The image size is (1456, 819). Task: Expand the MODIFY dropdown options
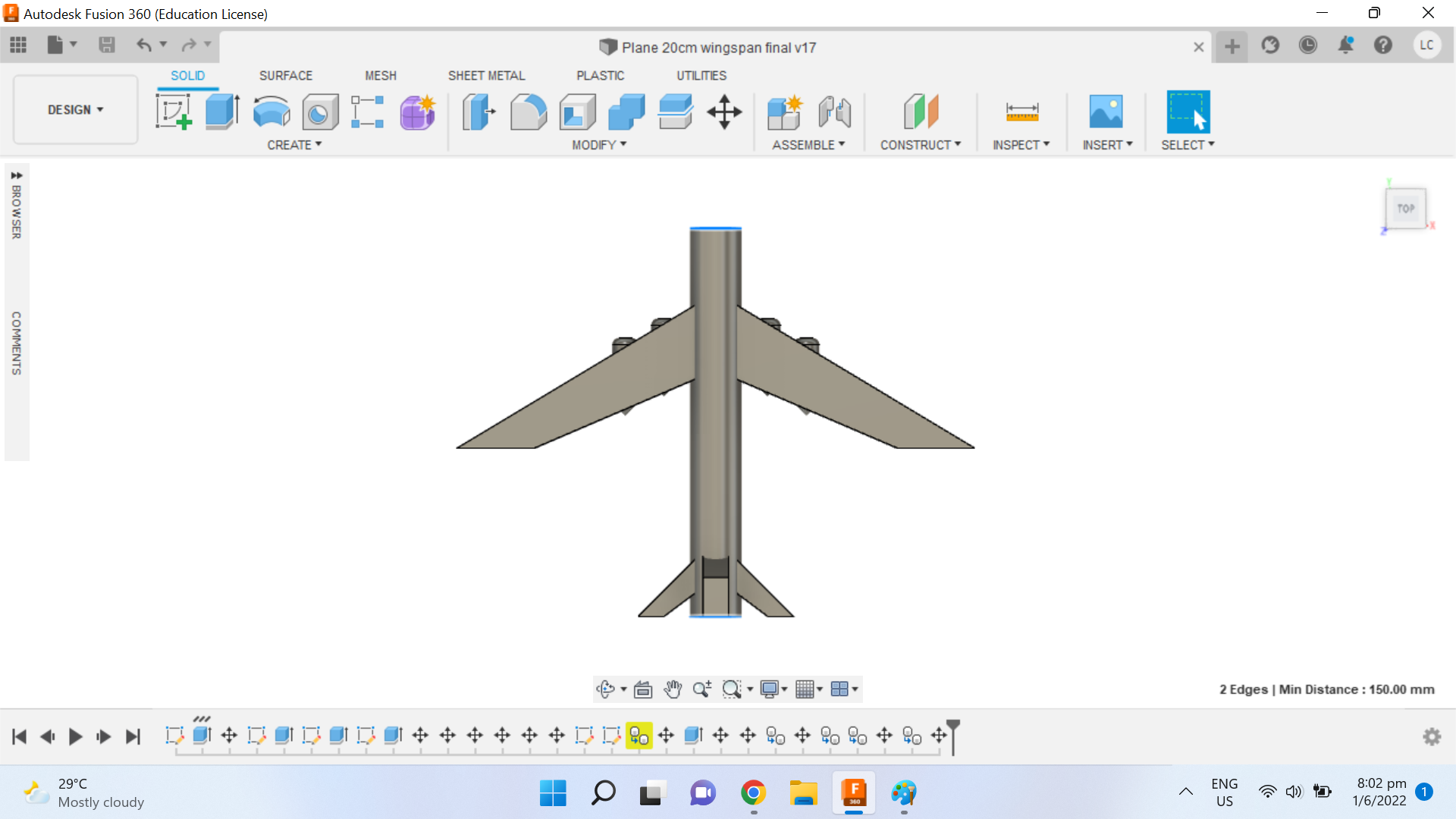tap(598, 144)
